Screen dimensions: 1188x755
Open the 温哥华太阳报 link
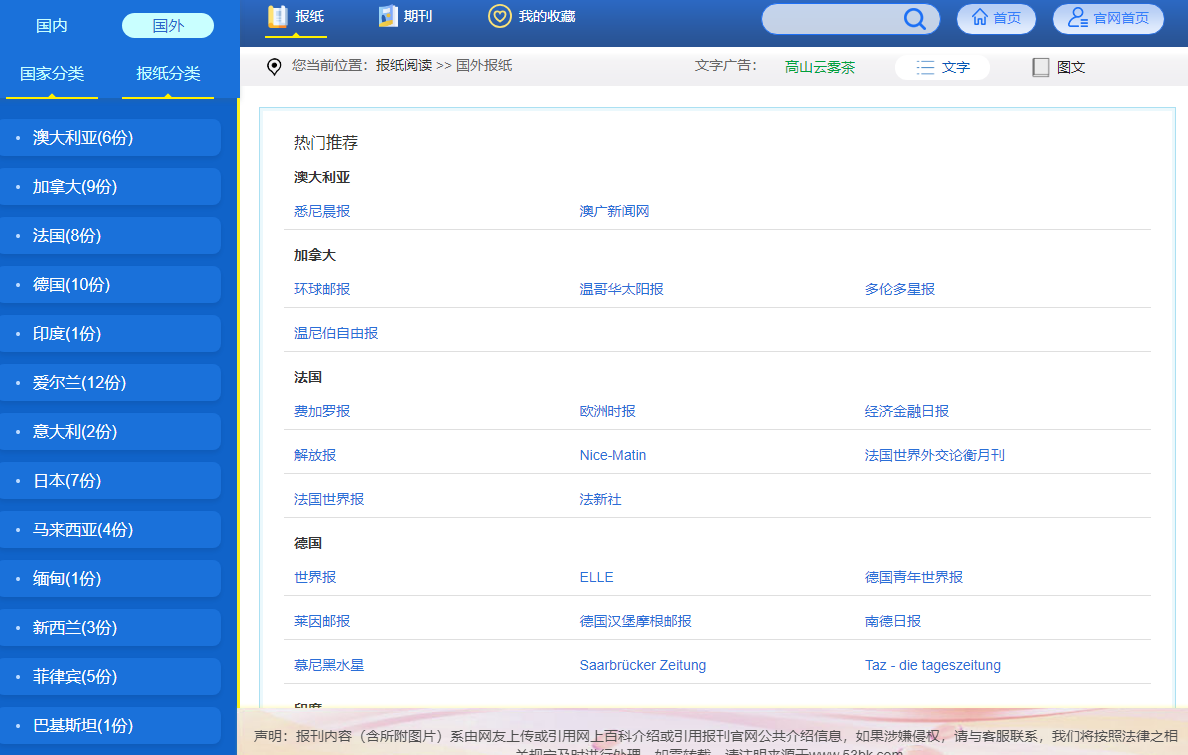[x=621, y=290]
